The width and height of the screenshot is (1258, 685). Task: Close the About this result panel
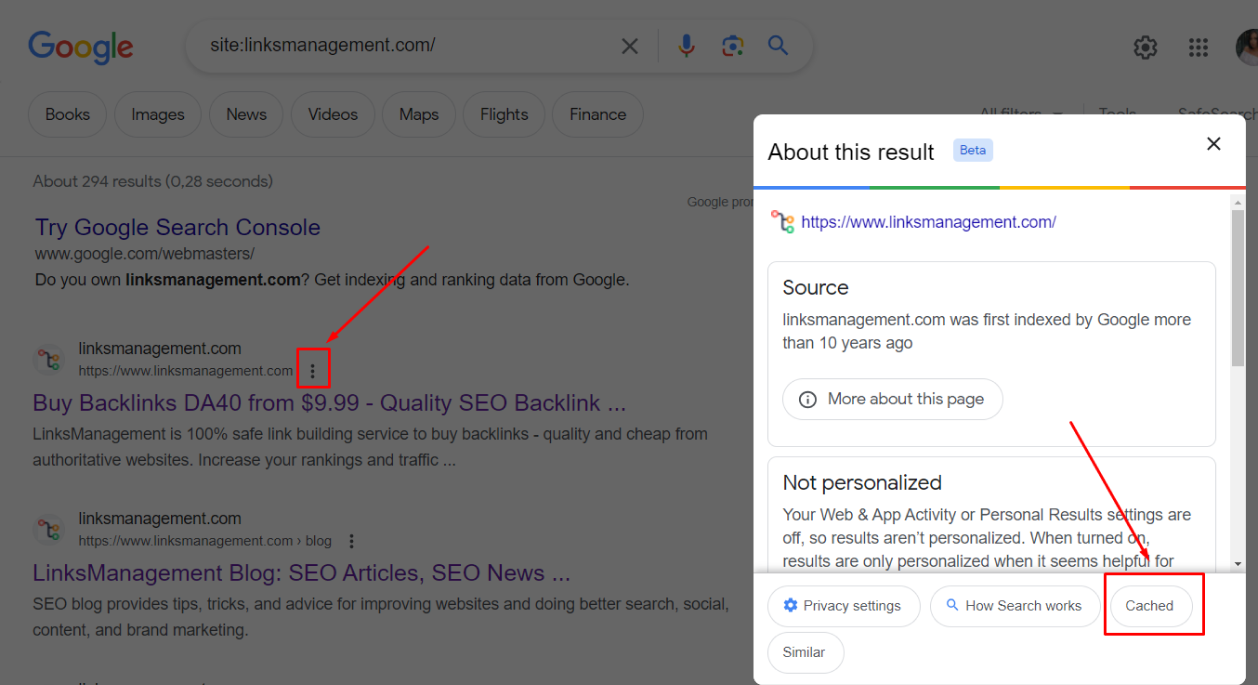point(1213,144)
